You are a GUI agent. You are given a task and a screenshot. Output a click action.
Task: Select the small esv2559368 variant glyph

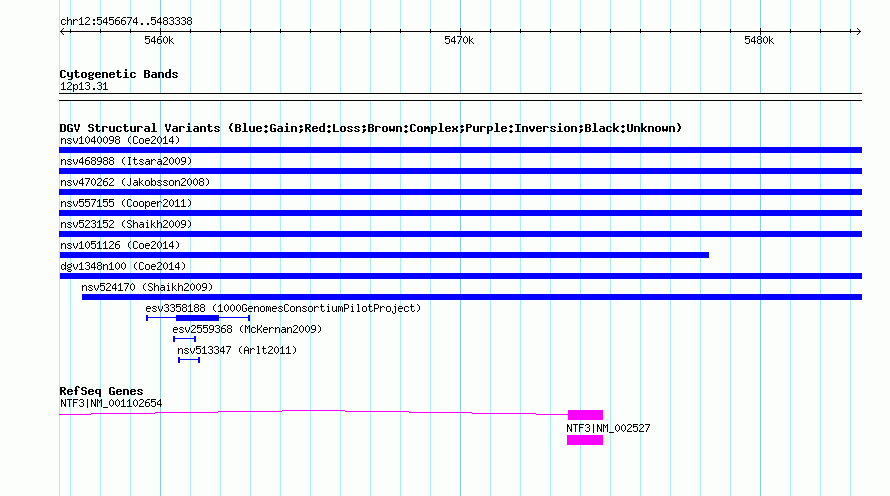pos(184,339)
